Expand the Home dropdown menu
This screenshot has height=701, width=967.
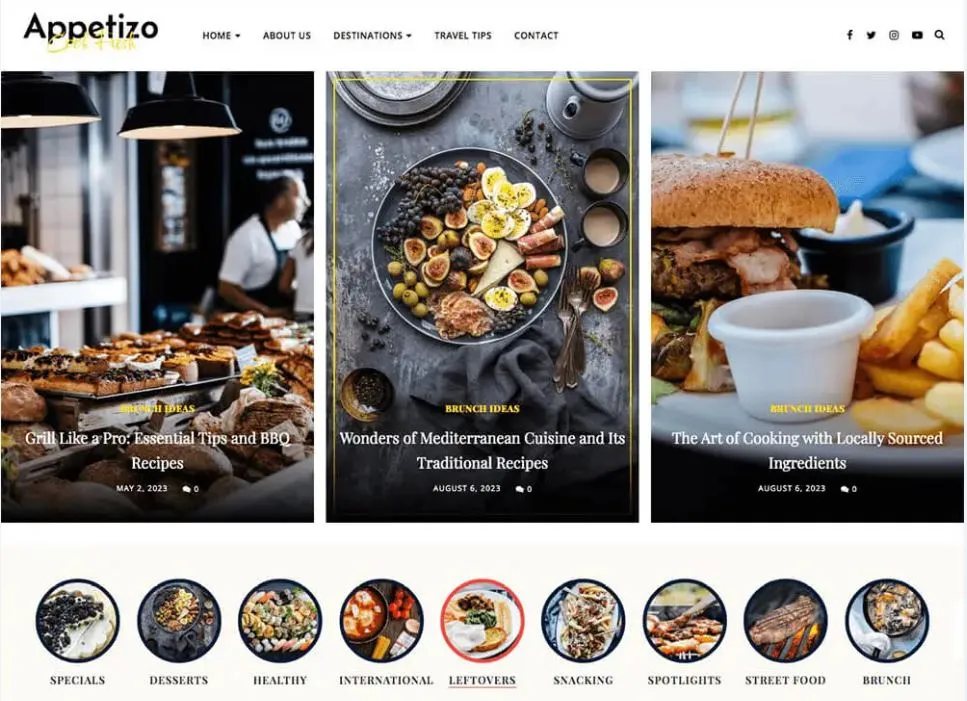(x=221, y=36)
